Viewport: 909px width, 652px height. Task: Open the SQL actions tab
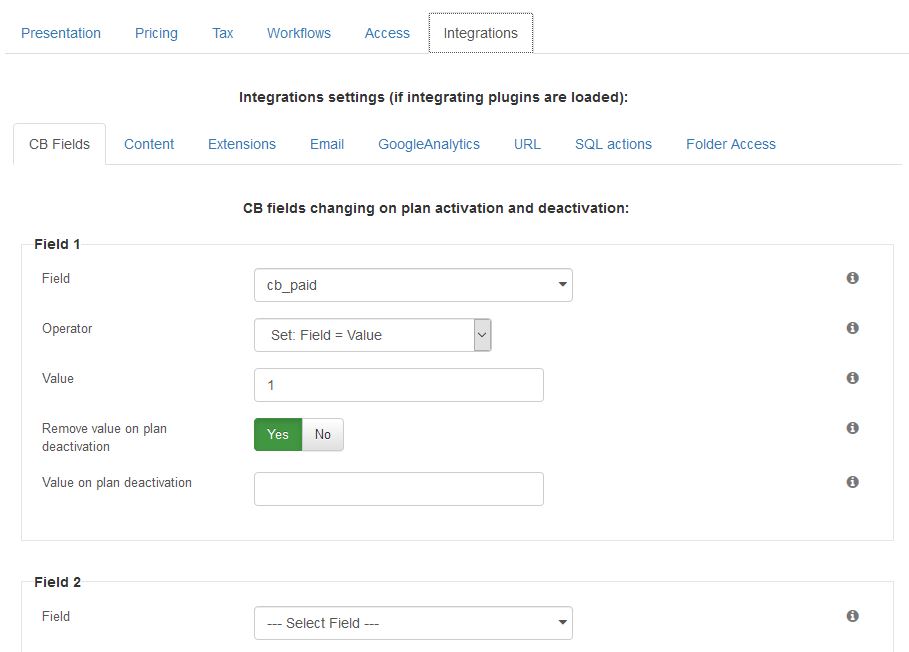613,144
